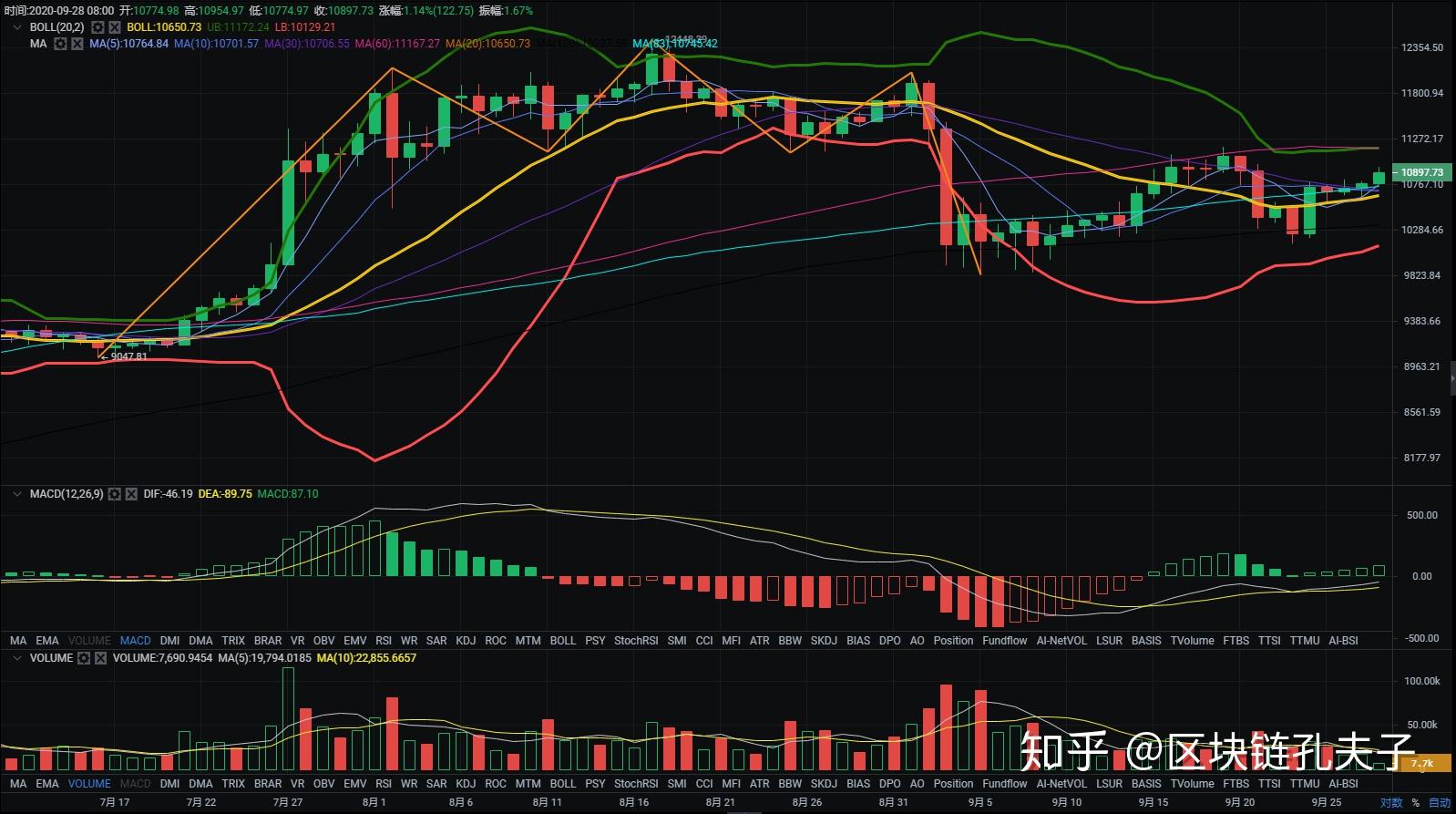Click the MA(5):10764.84 legend value

coord(128,44)
